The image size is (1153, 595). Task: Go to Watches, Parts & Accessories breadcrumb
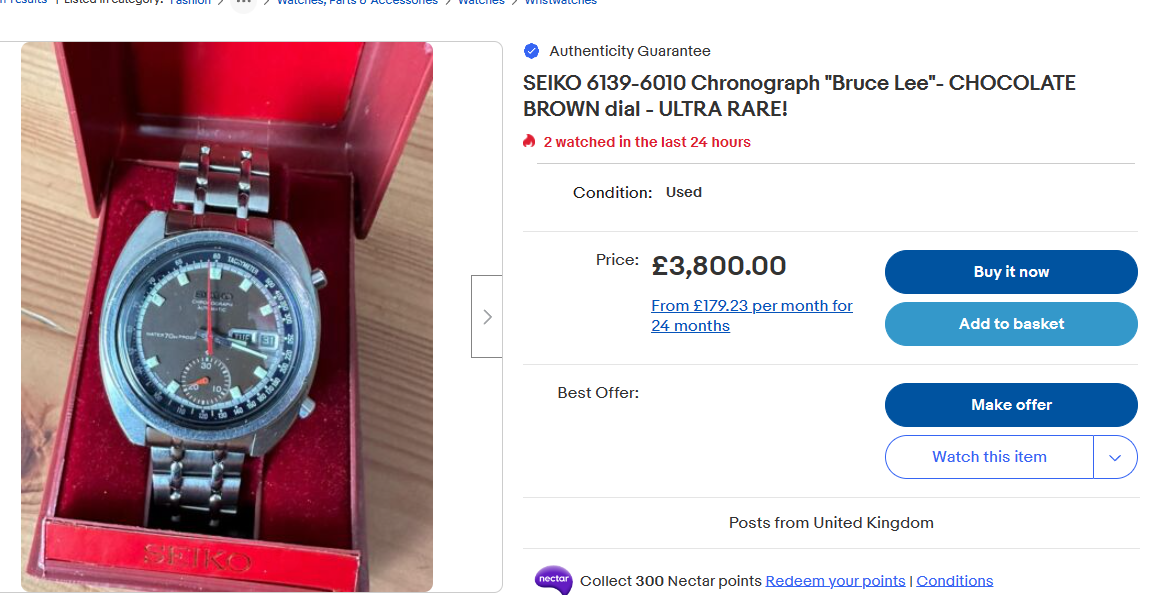coord(357,3)
